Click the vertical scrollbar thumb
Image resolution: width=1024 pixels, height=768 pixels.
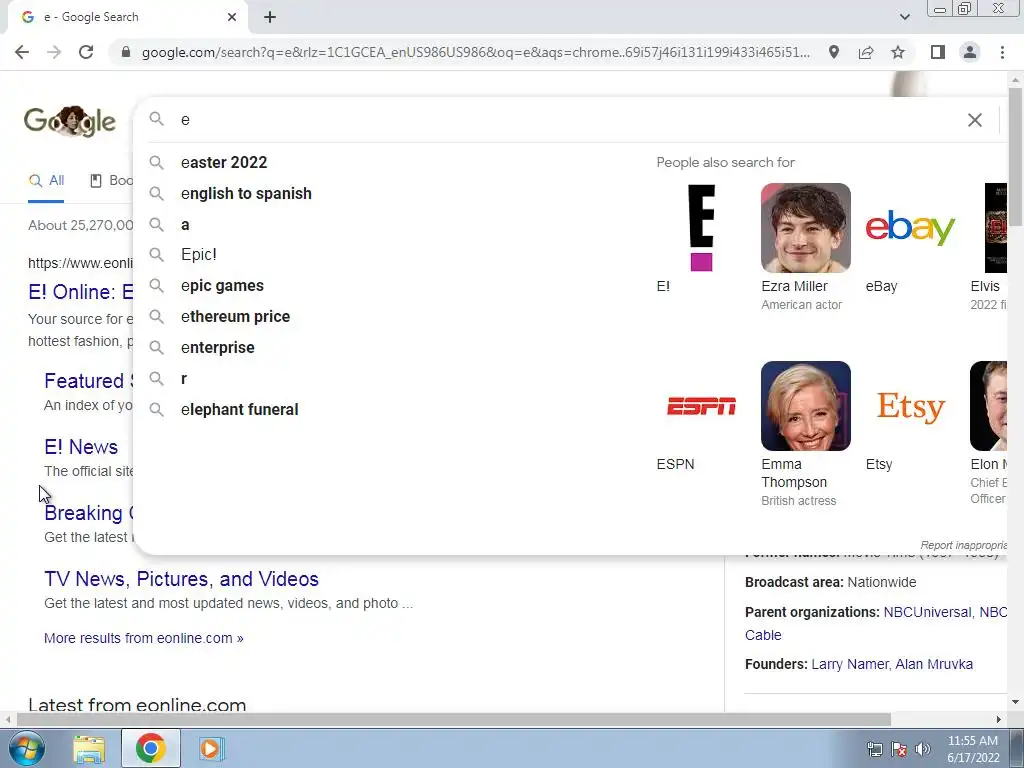(1015, 157)
